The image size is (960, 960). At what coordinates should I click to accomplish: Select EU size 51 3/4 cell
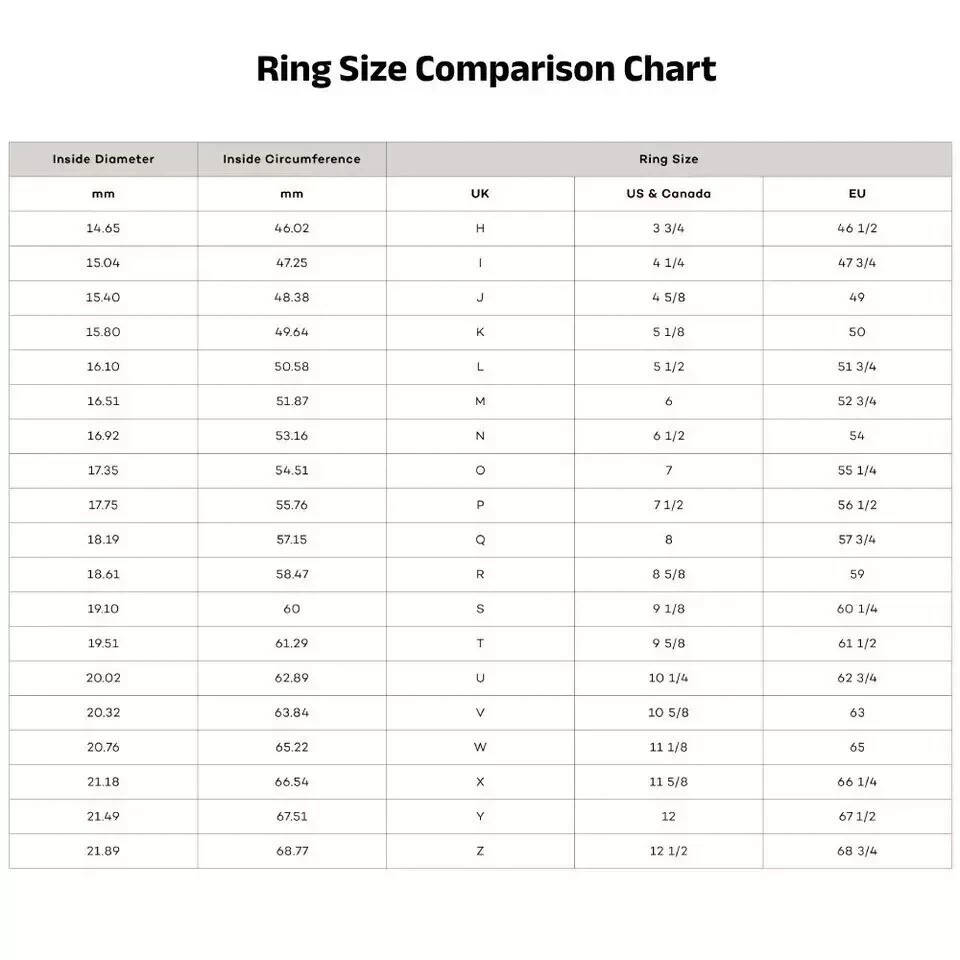pyautogui.click(x=857, y=367)
